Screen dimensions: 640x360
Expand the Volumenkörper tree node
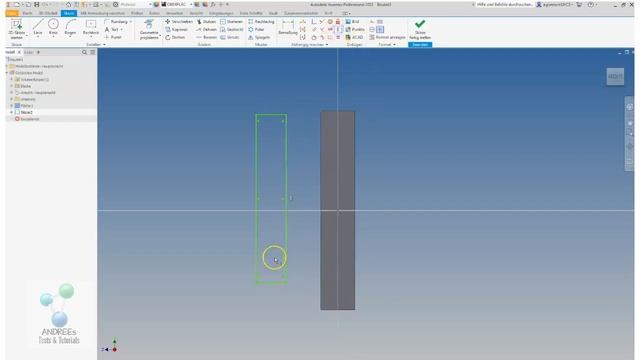(11, 80)
